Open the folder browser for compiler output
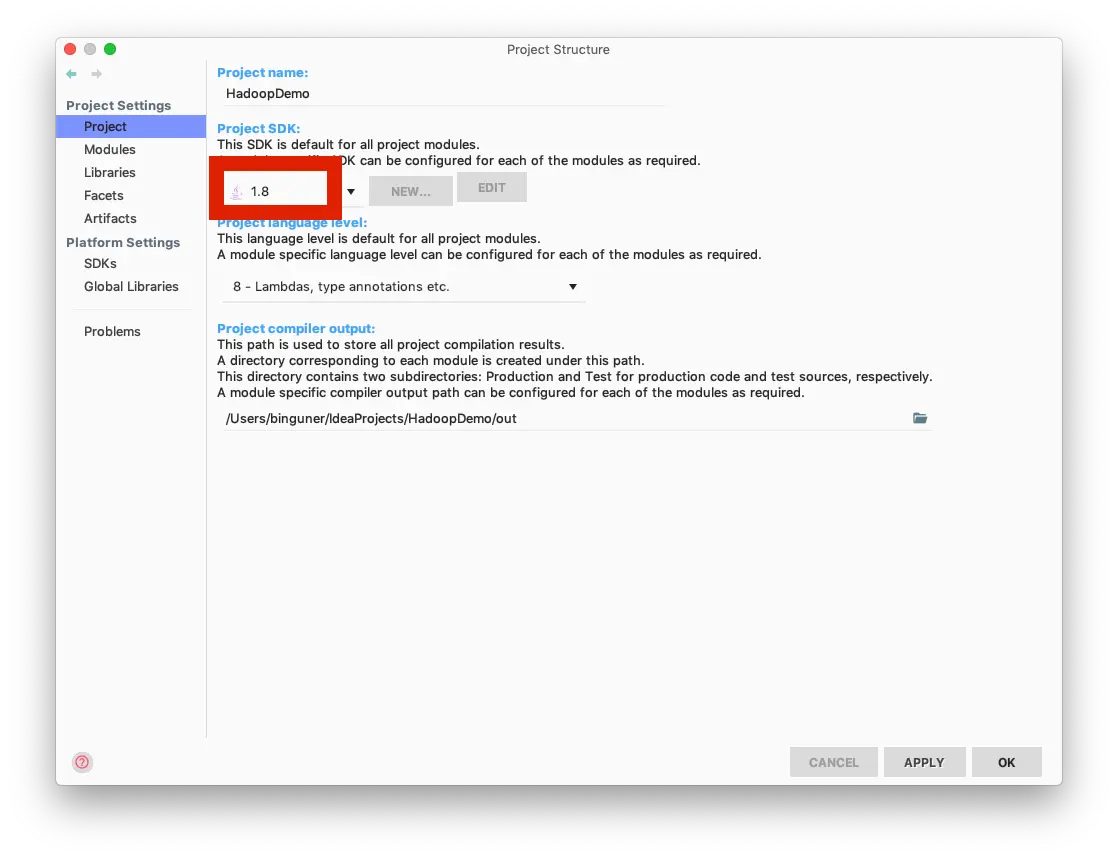This screenshot has width=1118, height=859. tap(919, 418)
